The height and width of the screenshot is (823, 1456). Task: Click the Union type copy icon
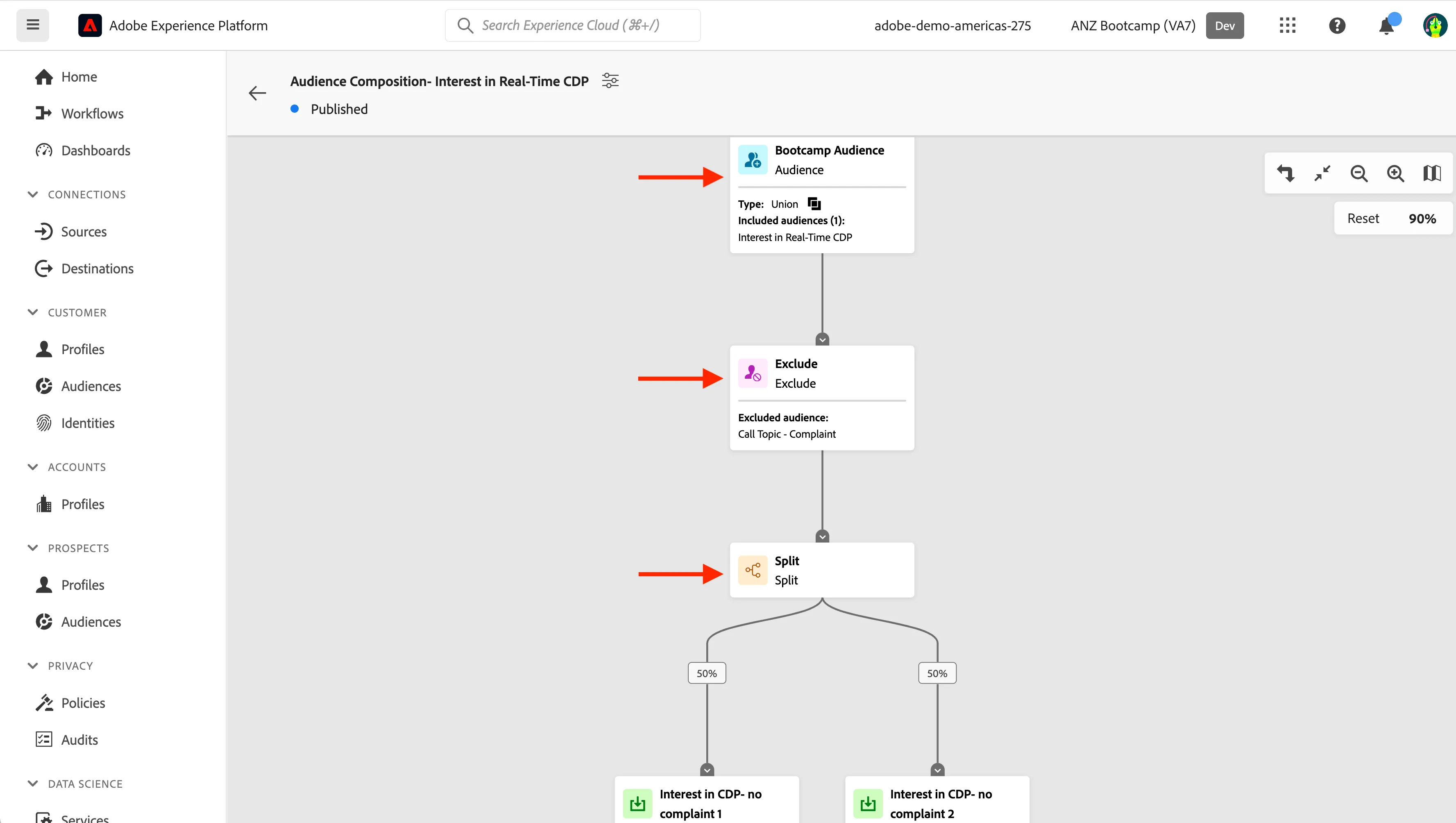(x=814, y=204)
